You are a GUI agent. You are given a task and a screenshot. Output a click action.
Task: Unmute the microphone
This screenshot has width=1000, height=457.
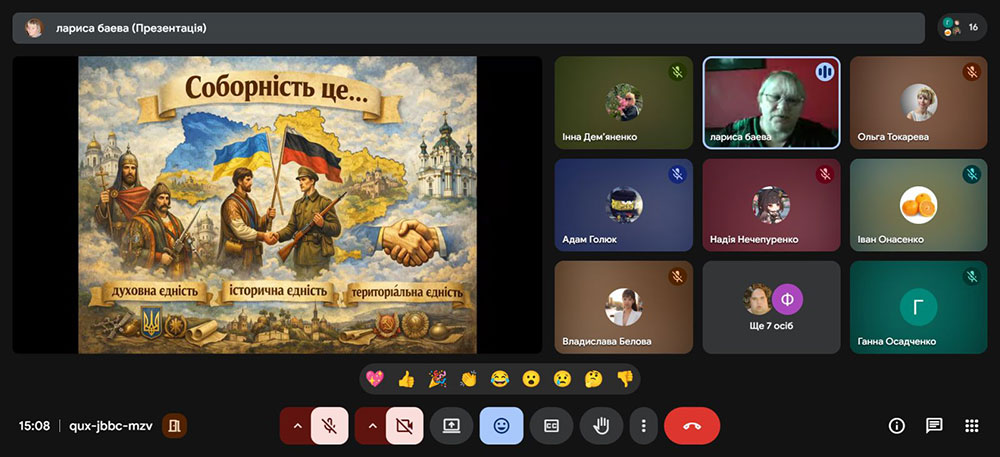pyautogui.click(x=329, y=426)
